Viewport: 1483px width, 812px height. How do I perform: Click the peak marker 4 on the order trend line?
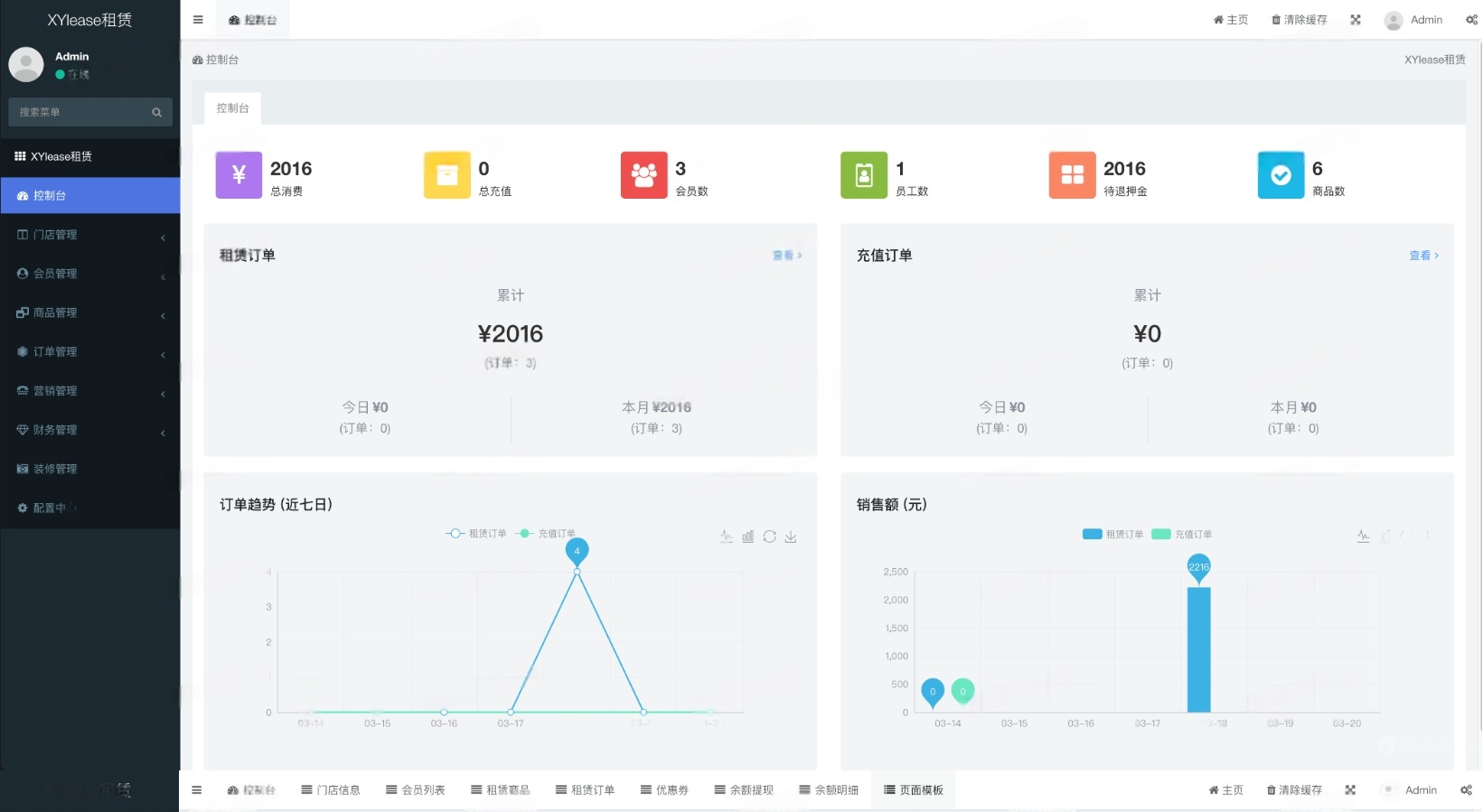577,551
